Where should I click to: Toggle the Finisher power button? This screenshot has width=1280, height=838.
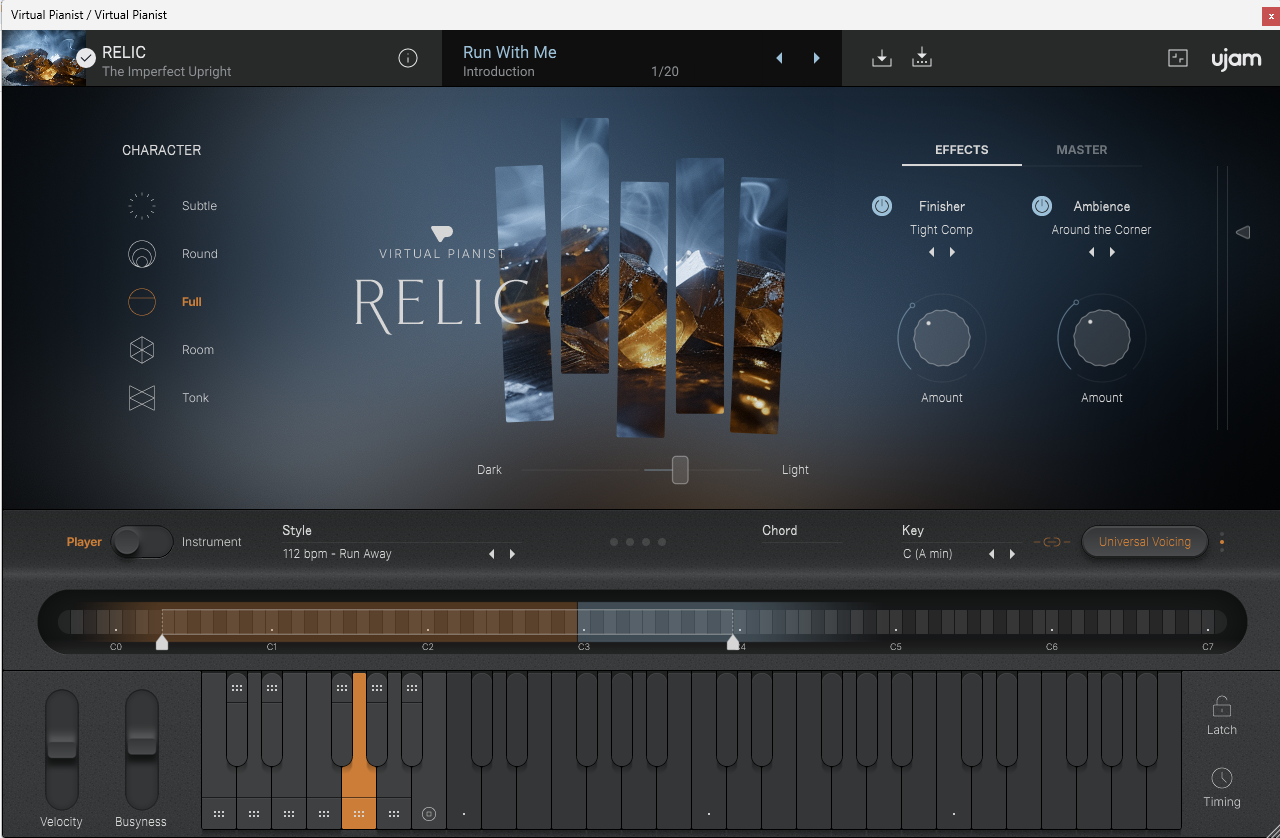click(x=882, y=206)
